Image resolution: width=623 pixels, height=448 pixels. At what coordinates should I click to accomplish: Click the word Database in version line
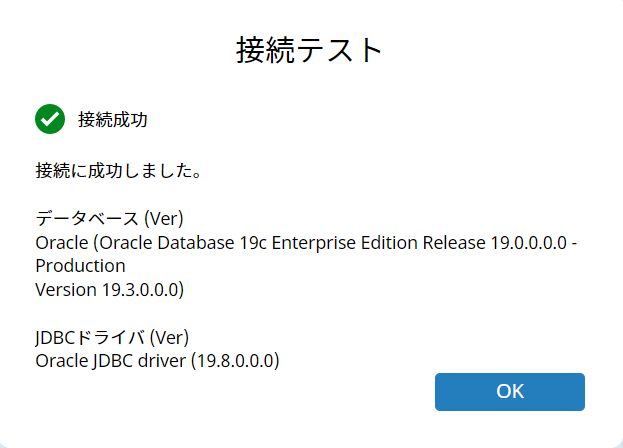[x=195, y=243]
